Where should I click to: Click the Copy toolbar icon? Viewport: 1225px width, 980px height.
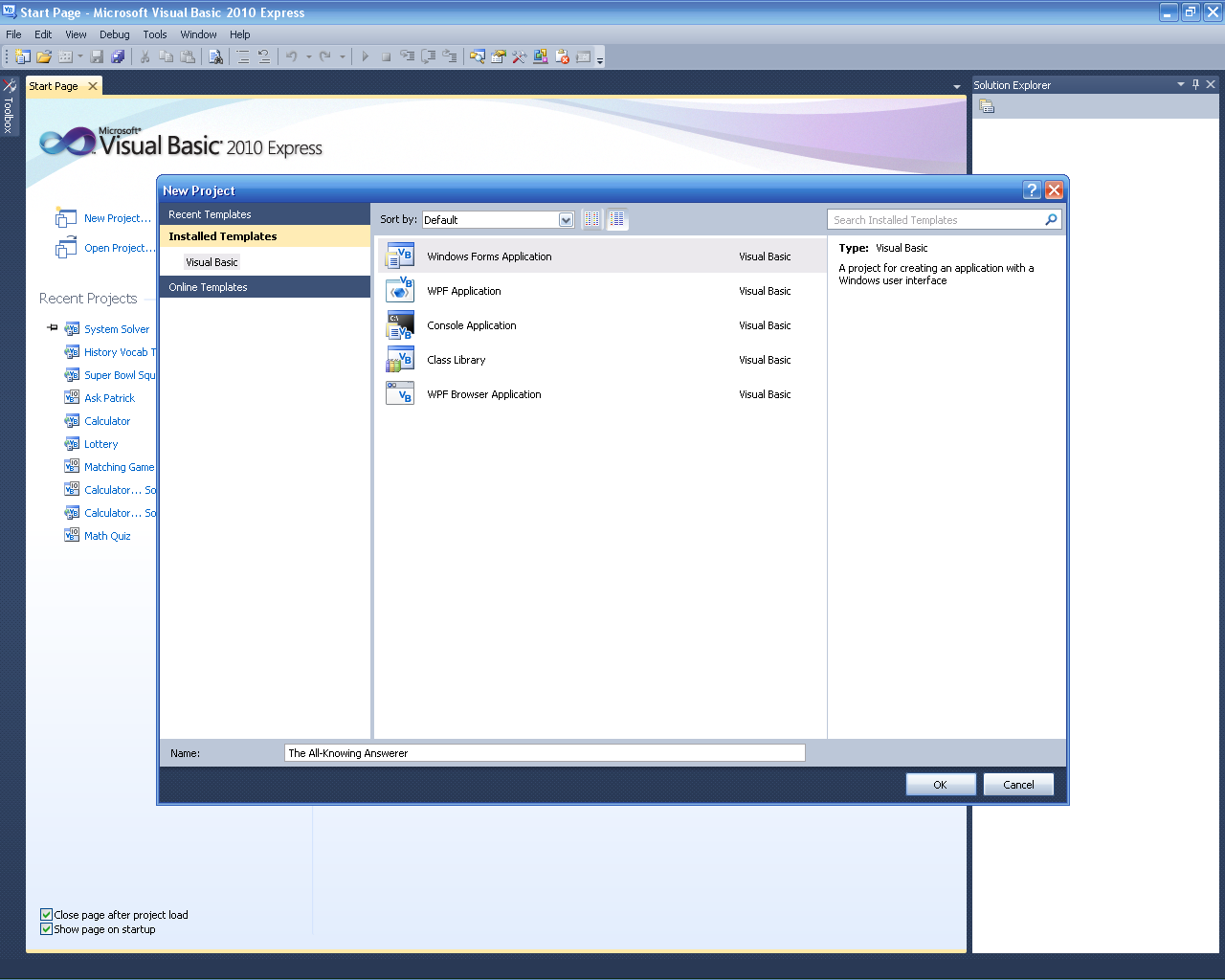tap(166, 56)
